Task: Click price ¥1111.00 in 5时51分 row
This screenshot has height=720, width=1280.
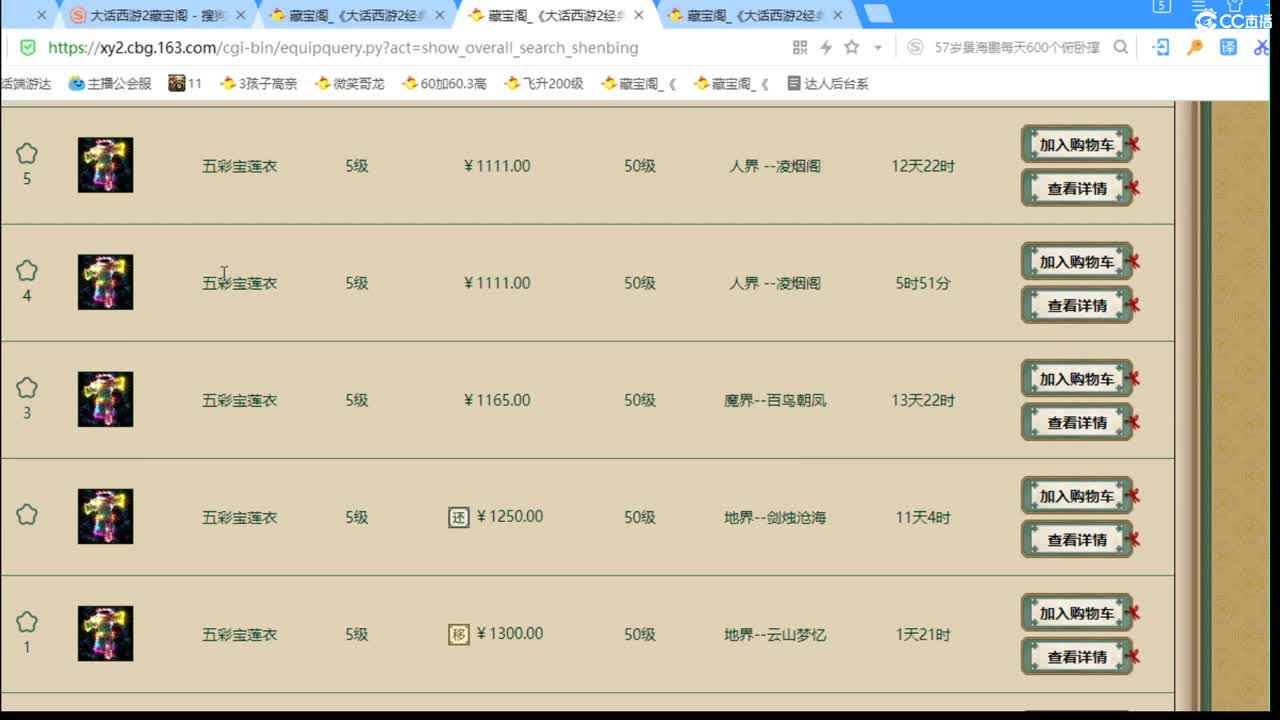Action: tap(497, 283)
